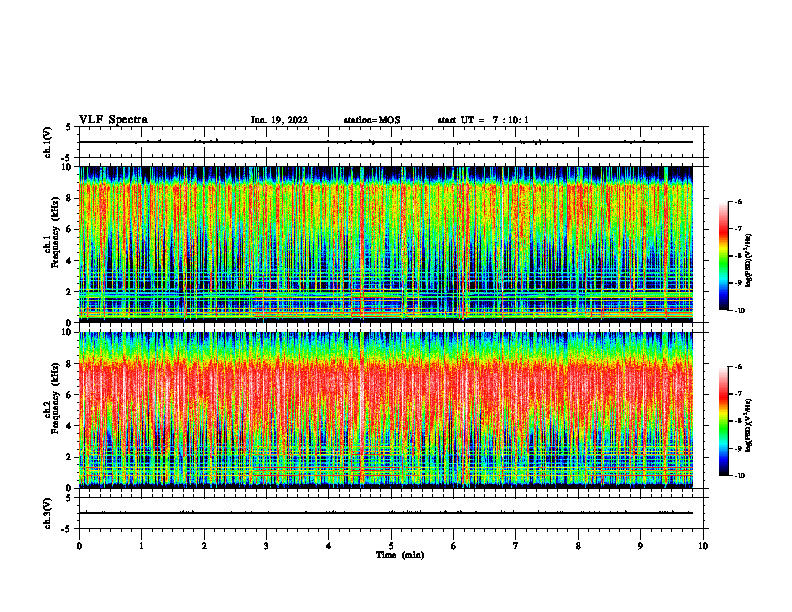Click time axis tick label "5"
792x612 pixels.
click(x=391, y=546)
